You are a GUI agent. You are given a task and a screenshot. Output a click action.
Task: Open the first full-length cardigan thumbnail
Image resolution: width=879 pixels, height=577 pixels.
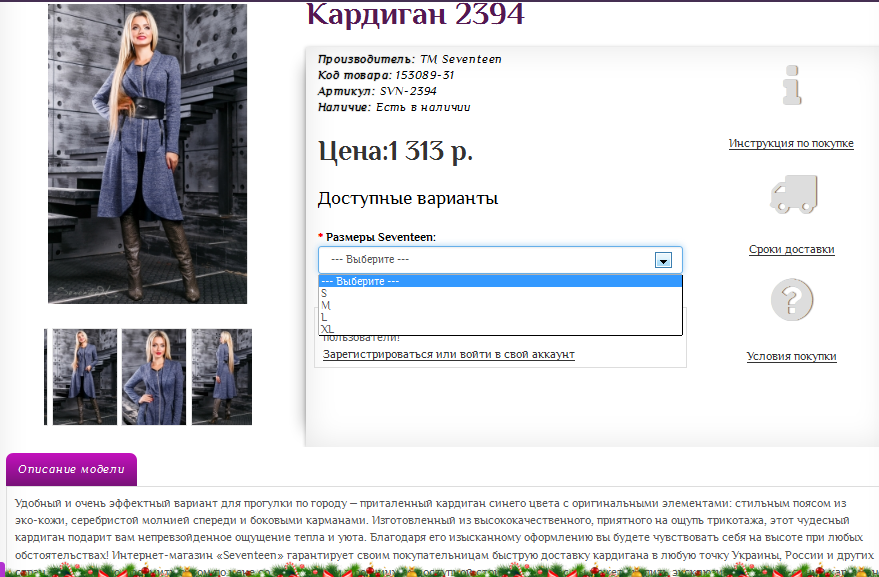tap(85, 377)
